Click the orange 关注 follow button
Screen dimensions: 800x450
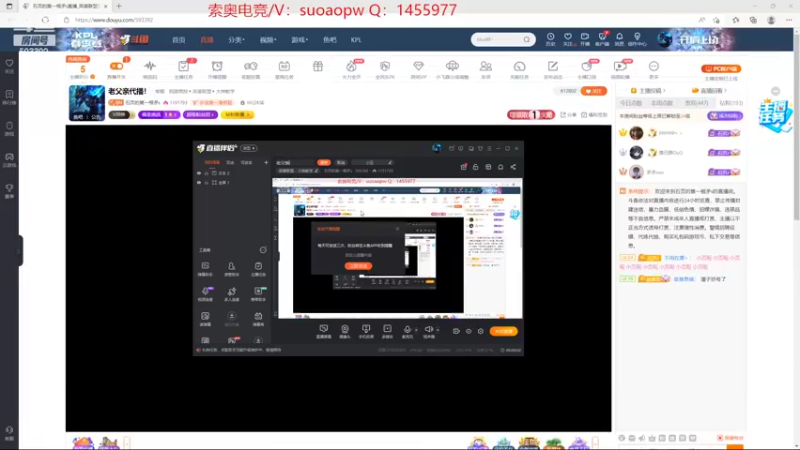coord(594,91)
